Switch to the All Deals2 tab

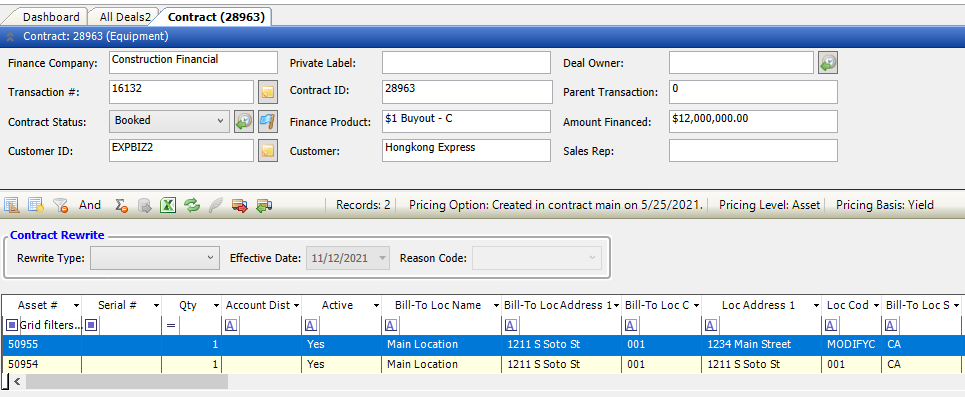[x=125, y=17]
